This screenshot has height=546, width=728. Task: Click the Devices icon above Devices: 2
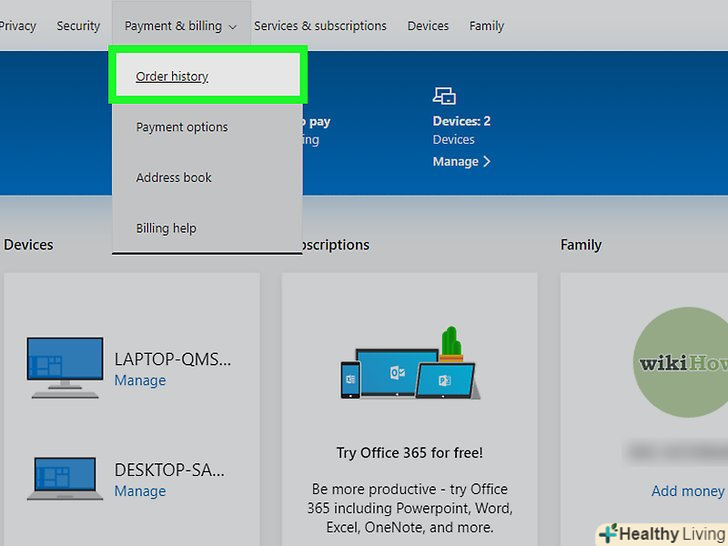[x=444, y=96]
